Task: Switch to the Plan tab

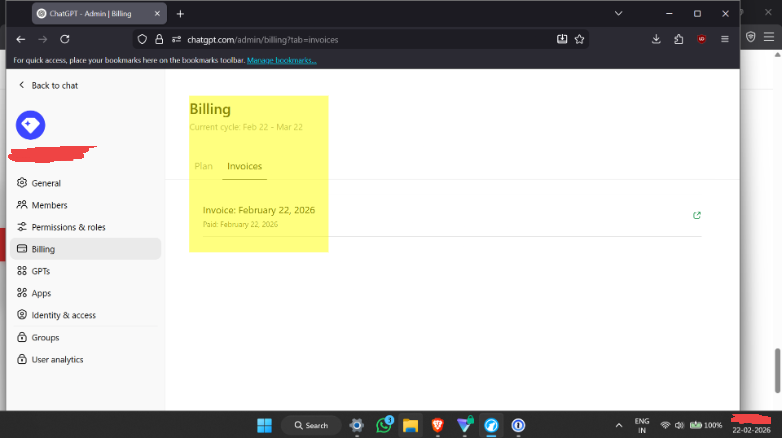Action: pyautogui.click(x=203, y=166)
